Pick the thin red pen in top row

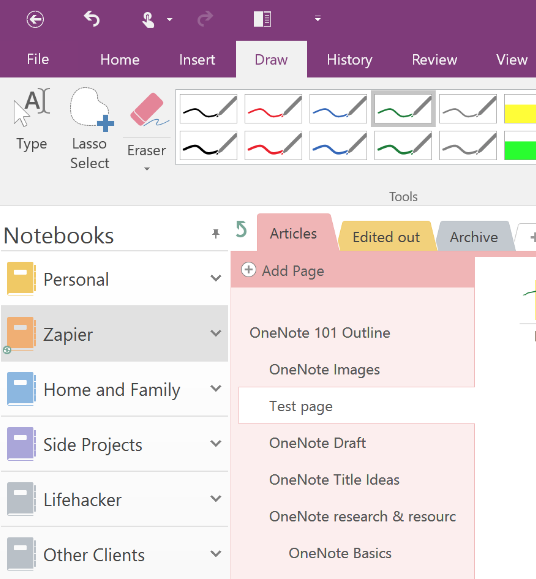click(x=273, y=109)
